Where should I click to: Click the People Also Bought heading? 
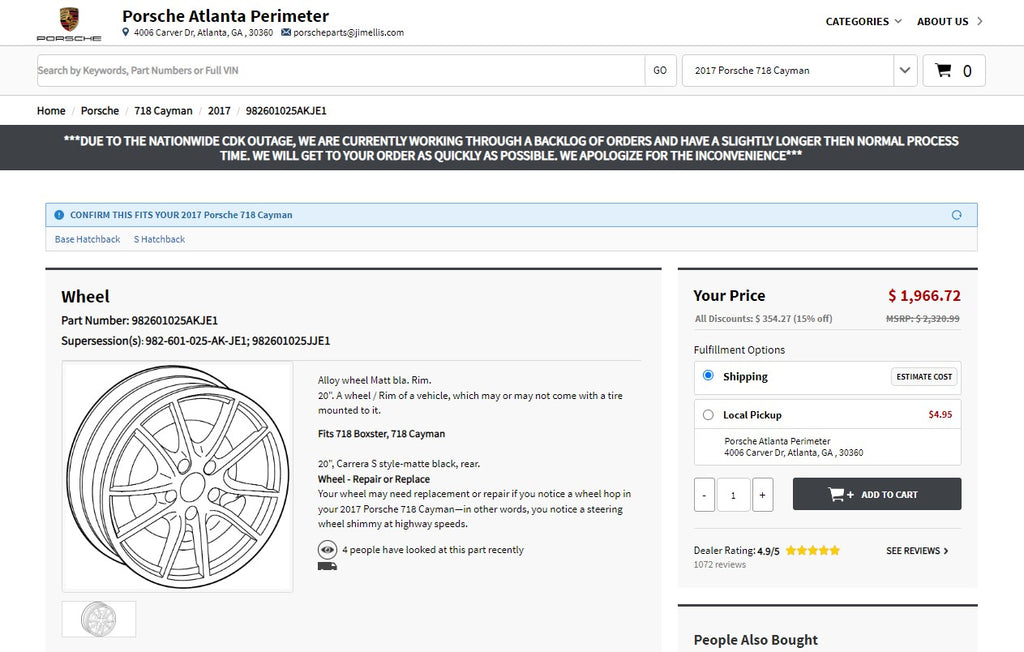pyautogui.click(x=756, y=640)
